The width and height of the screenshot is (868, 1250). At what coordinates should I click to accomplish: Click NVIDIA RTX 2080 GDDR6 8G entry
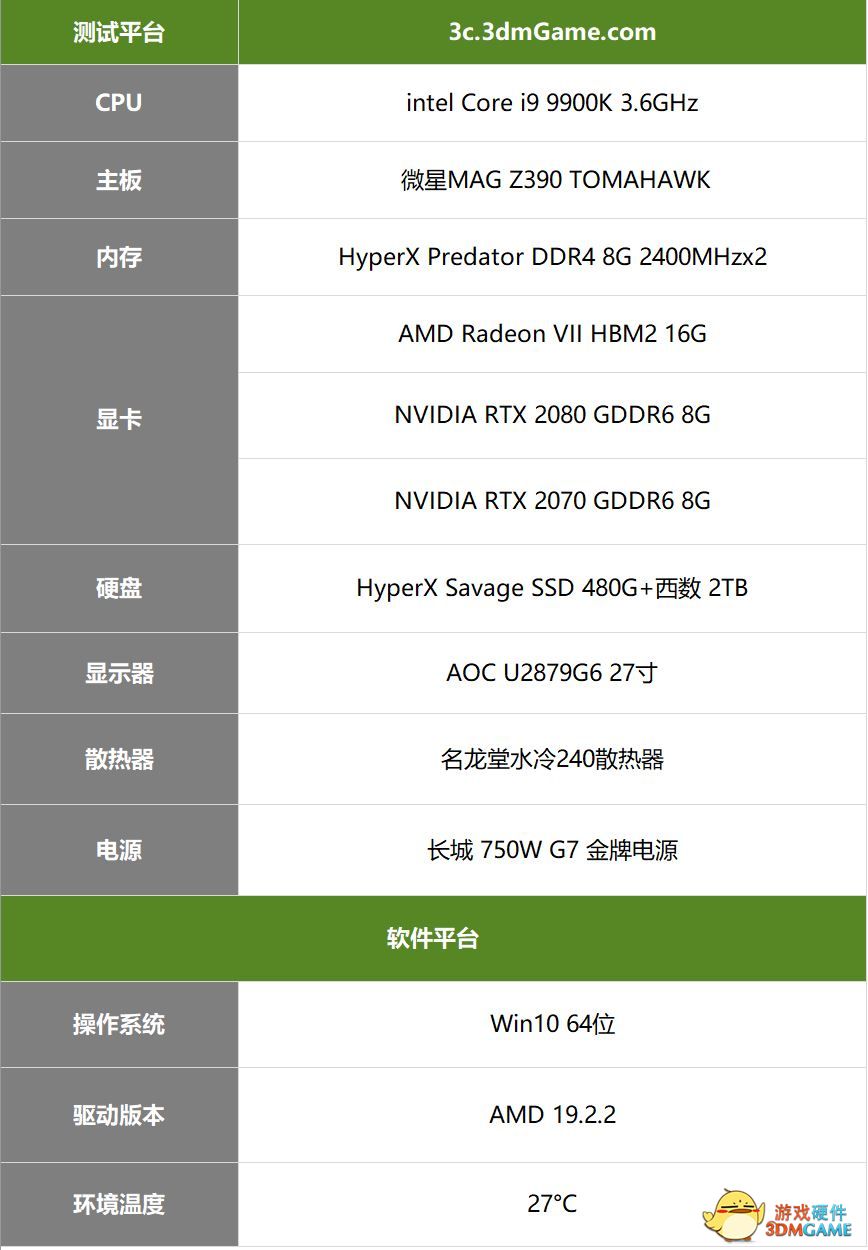coord(553,415)
